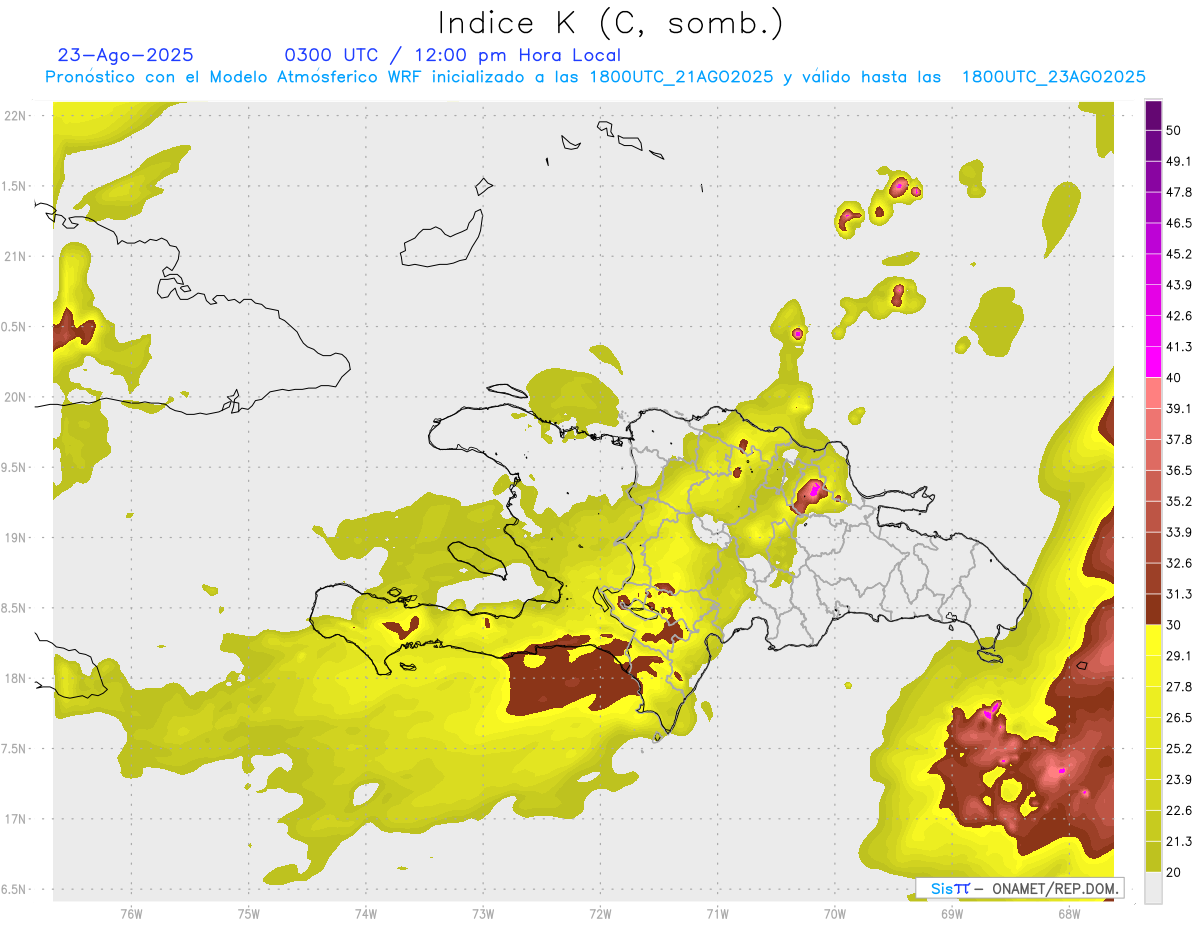Click "0300 UTC / 12:00 pm Hora Local" time text

click(453, 55)
